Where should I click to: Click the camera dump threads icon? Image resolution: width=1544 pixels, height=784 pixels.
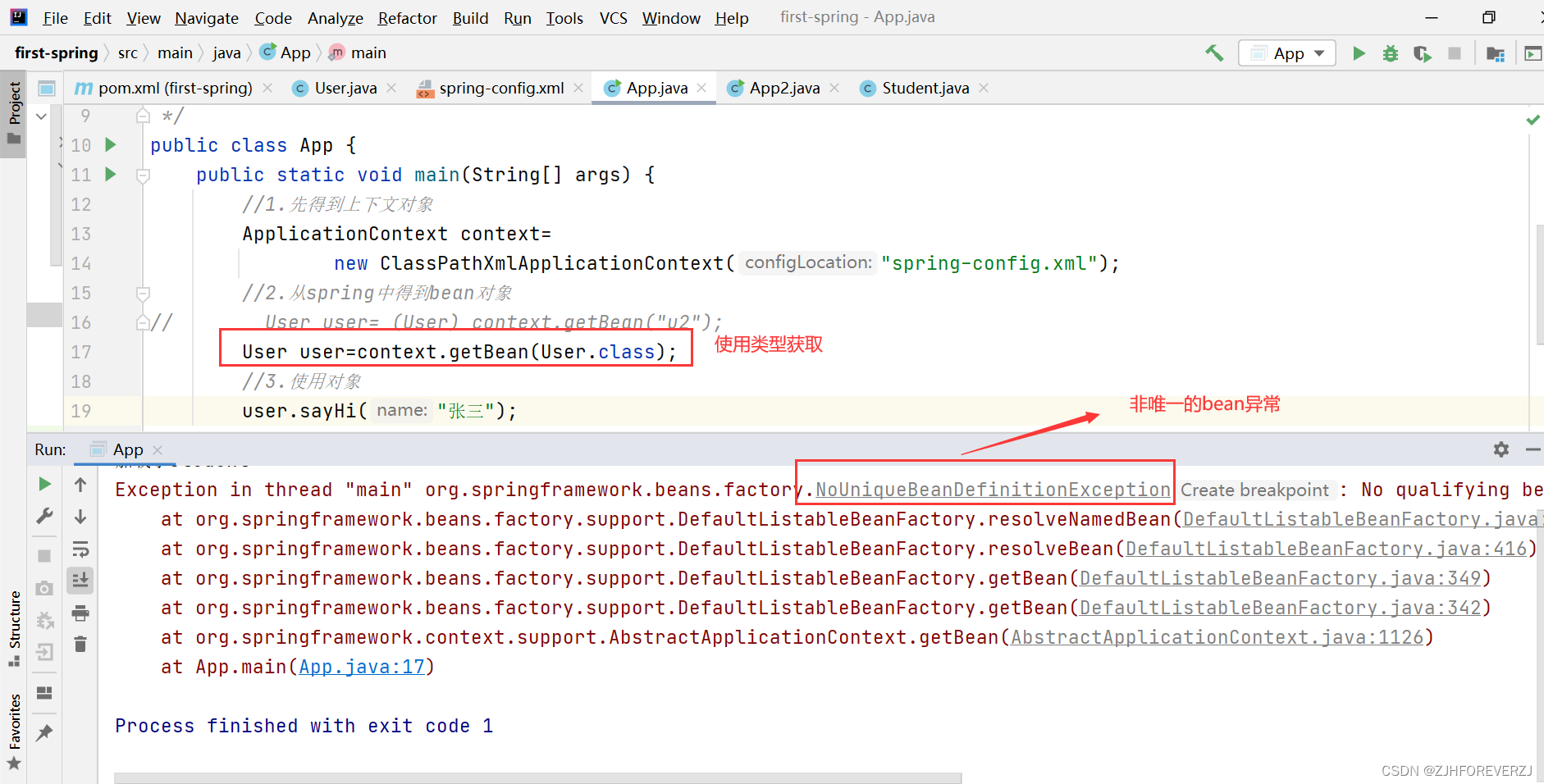tap(45, 588)
